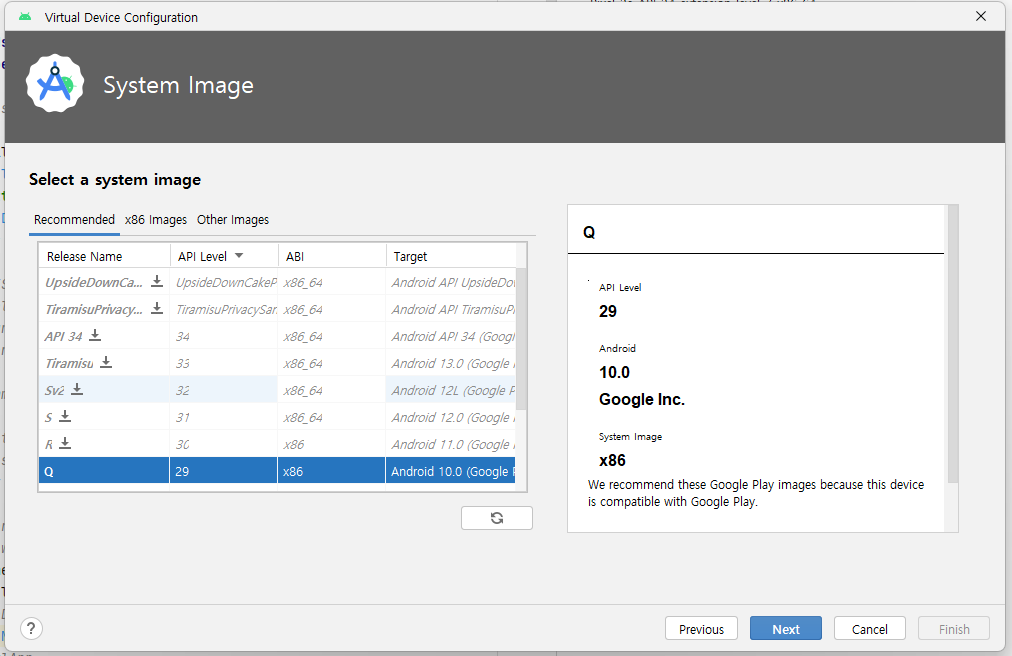Viewport: 1012px width, 656px height.
Task: Click the API level 32 cell
Action: [223, 390]
